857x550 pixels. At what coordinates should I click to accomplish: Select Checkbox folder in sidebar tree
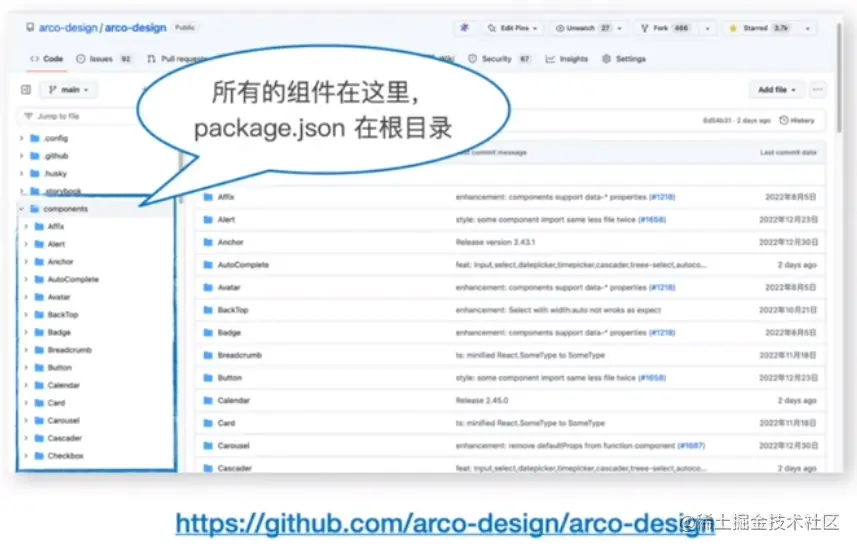65,455
